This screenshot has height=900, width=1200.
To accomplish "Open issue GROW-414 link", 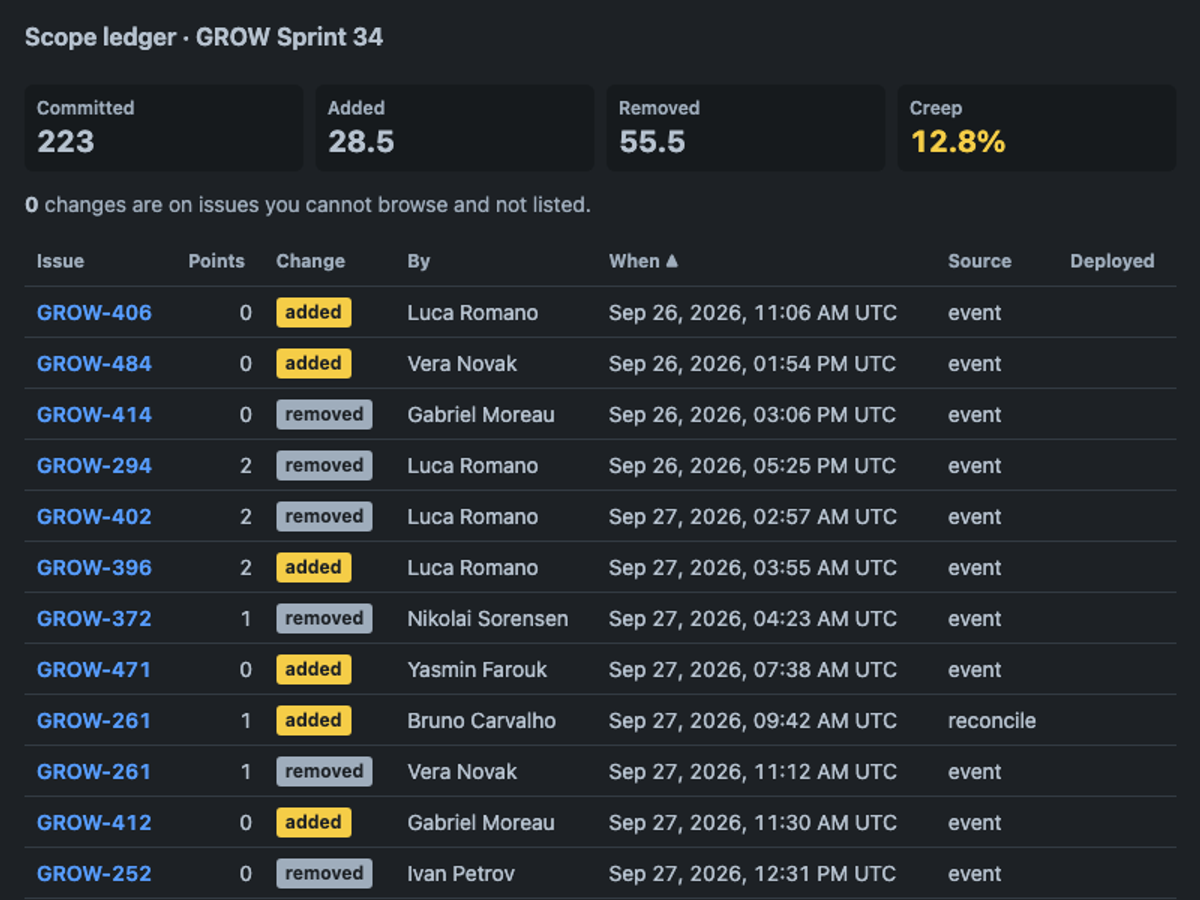I will pyautogui.click(x=94, y=415).
